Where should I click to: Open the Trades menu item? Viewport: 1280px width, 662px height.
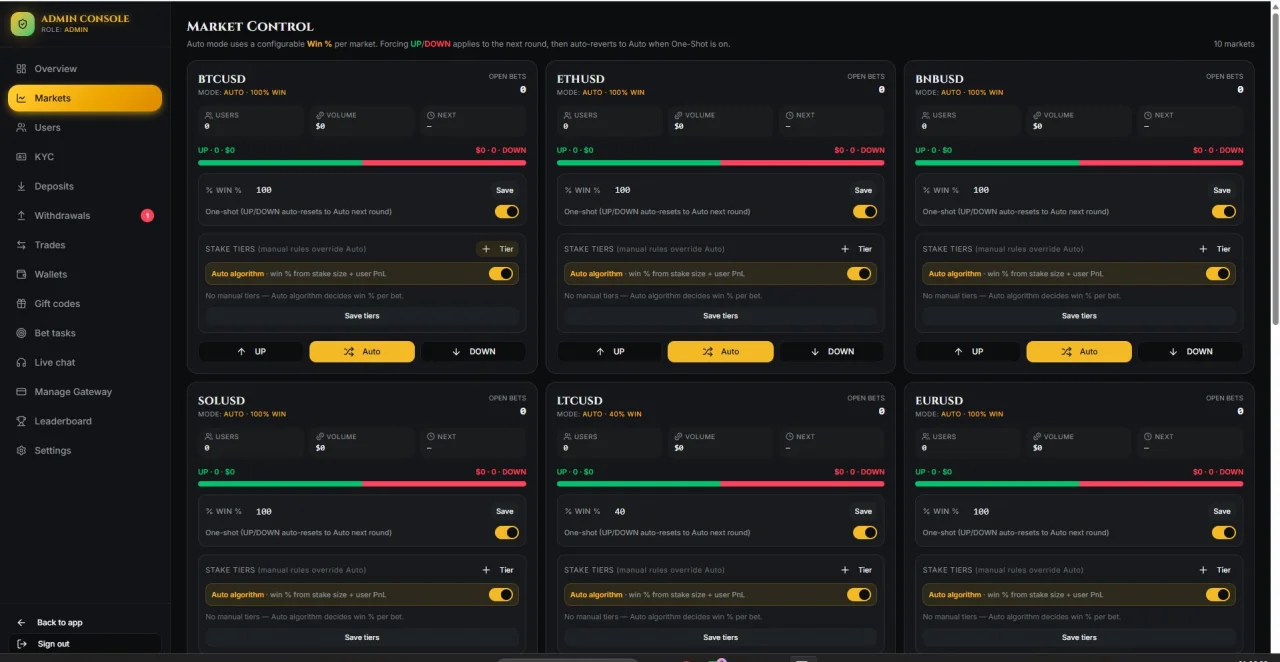point(85,245)
